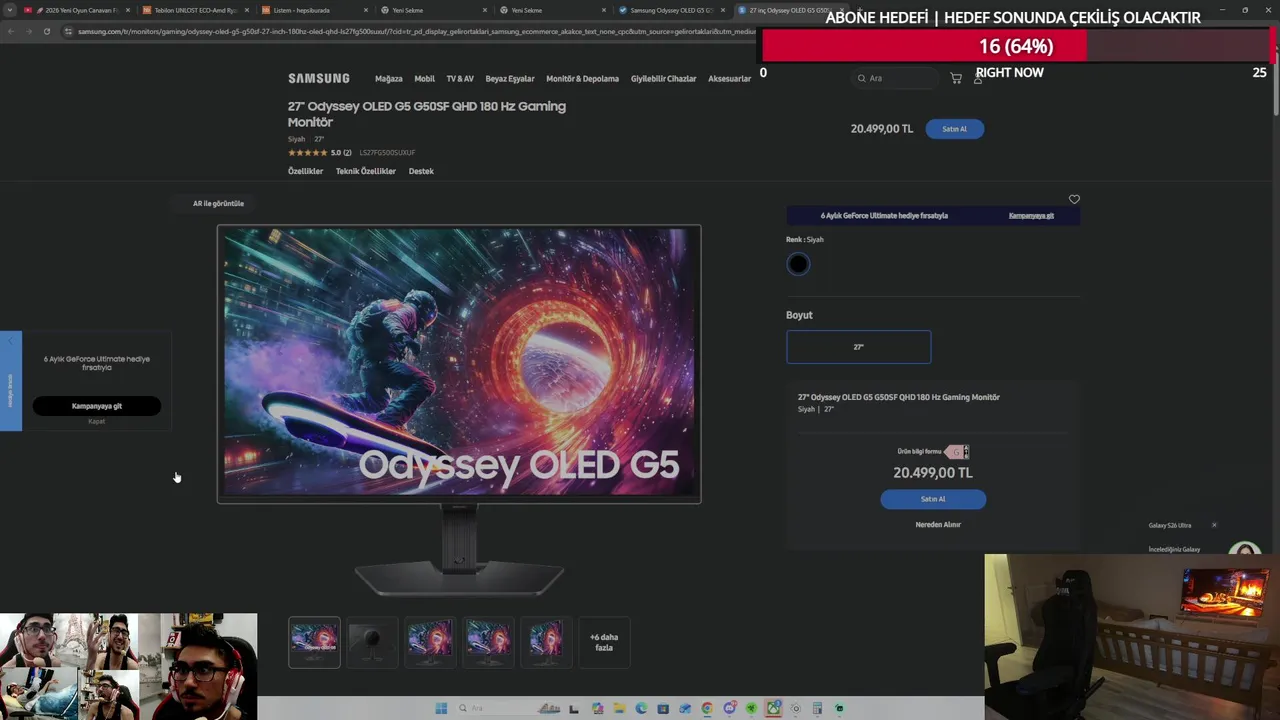Open the Mobil menu
The width and height of the screenshot is (1280, 720).
[425, 79]
